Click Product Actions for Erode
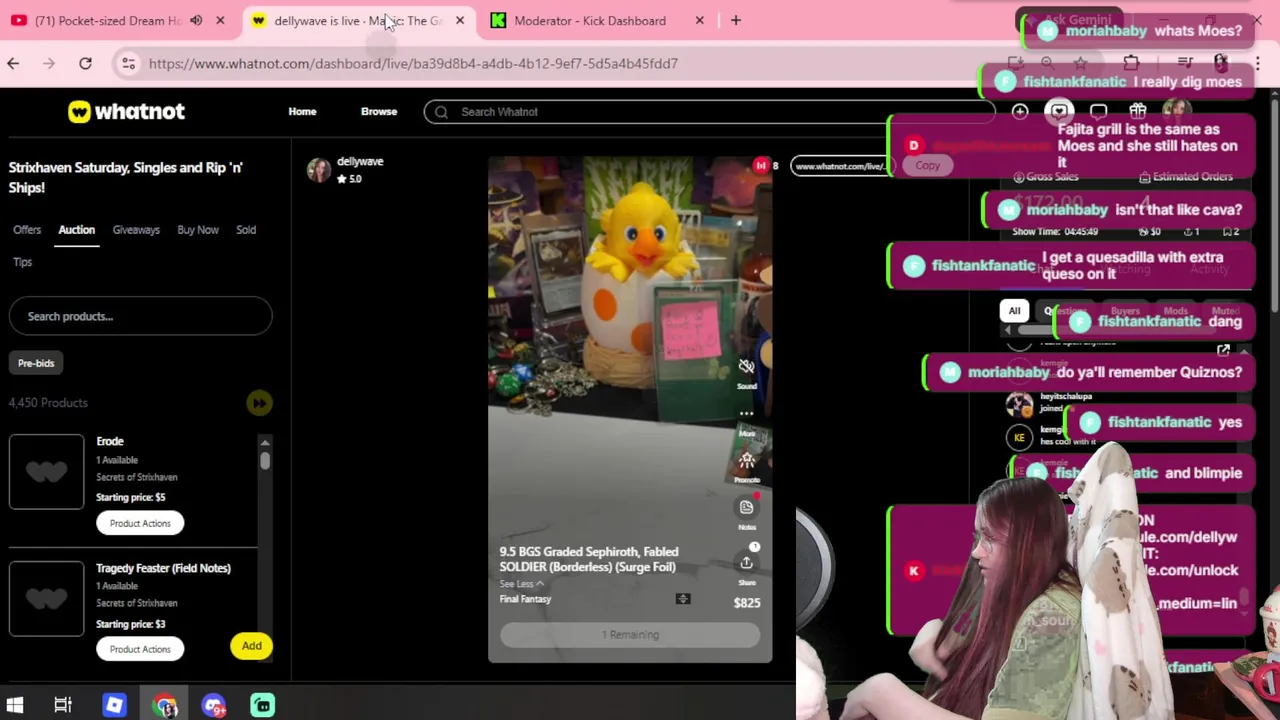The width and height of the screenshot is (1280, 720). click(x=140, y=523)
